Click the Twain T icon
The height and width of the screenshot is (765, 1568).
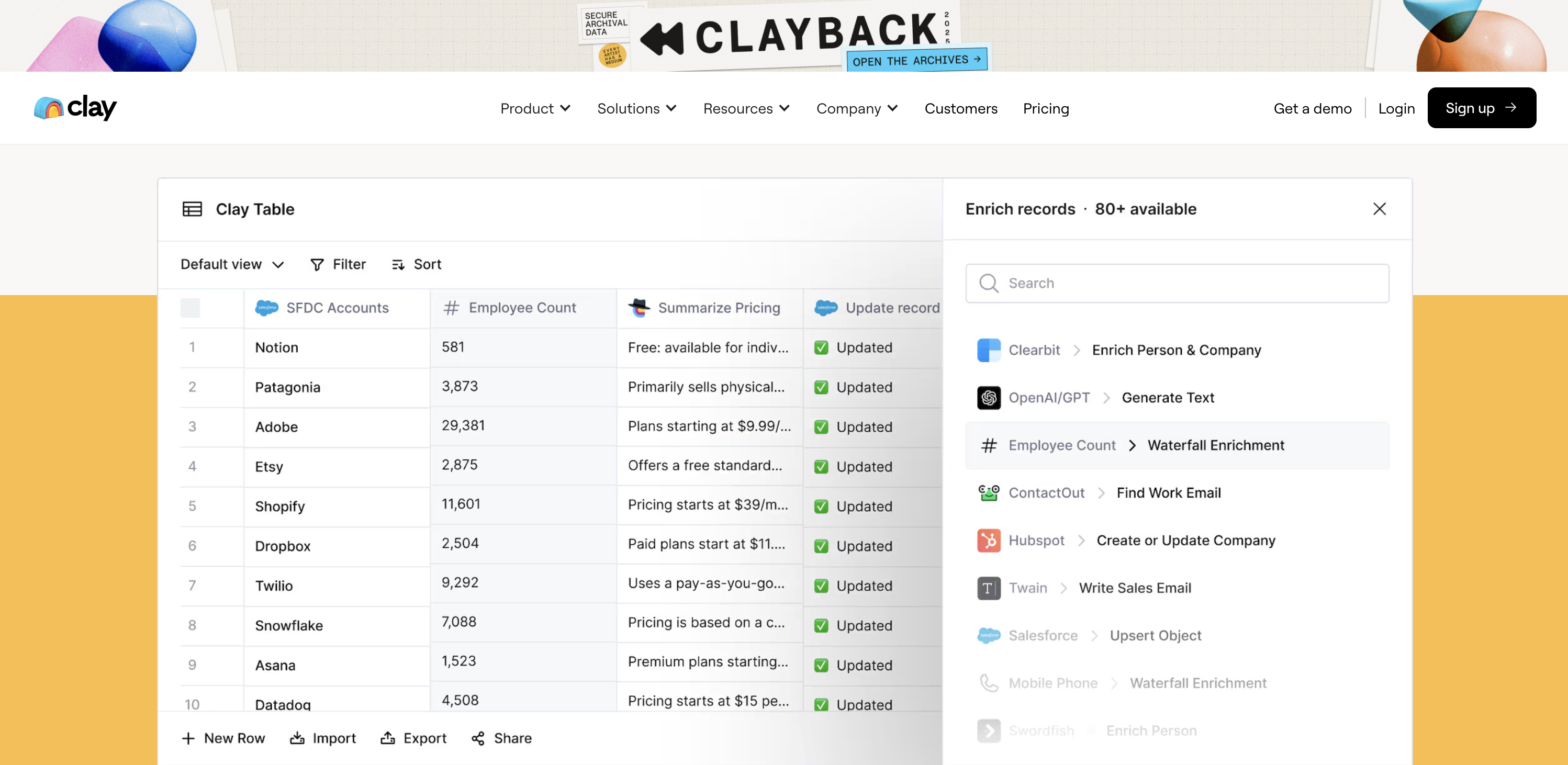point(989,588)
